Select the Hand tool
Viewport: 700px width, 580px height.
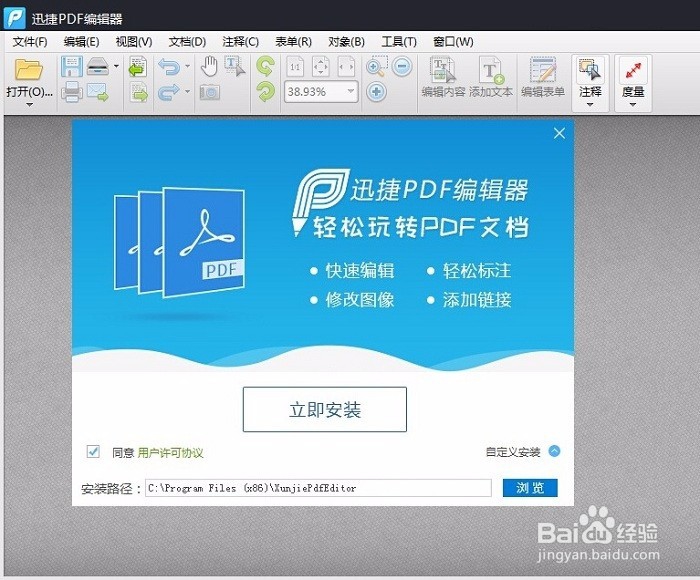click(x=208, y=66)
